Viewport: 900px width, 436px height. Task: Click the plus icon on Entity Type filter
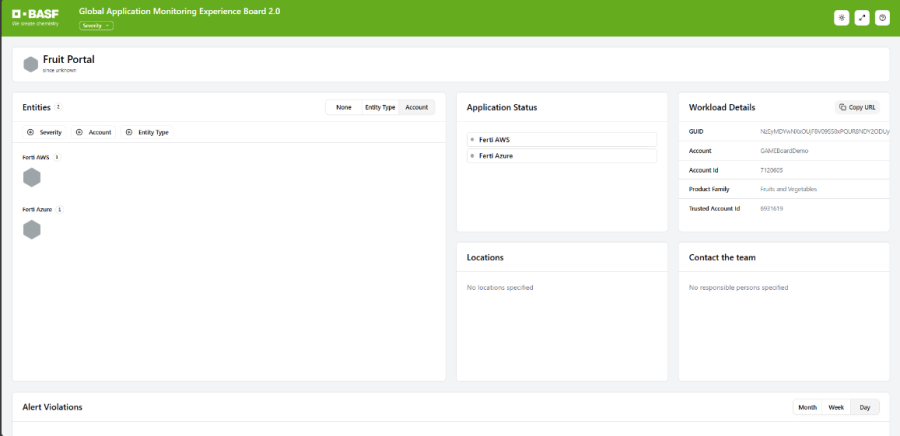[x=129, y=133]
